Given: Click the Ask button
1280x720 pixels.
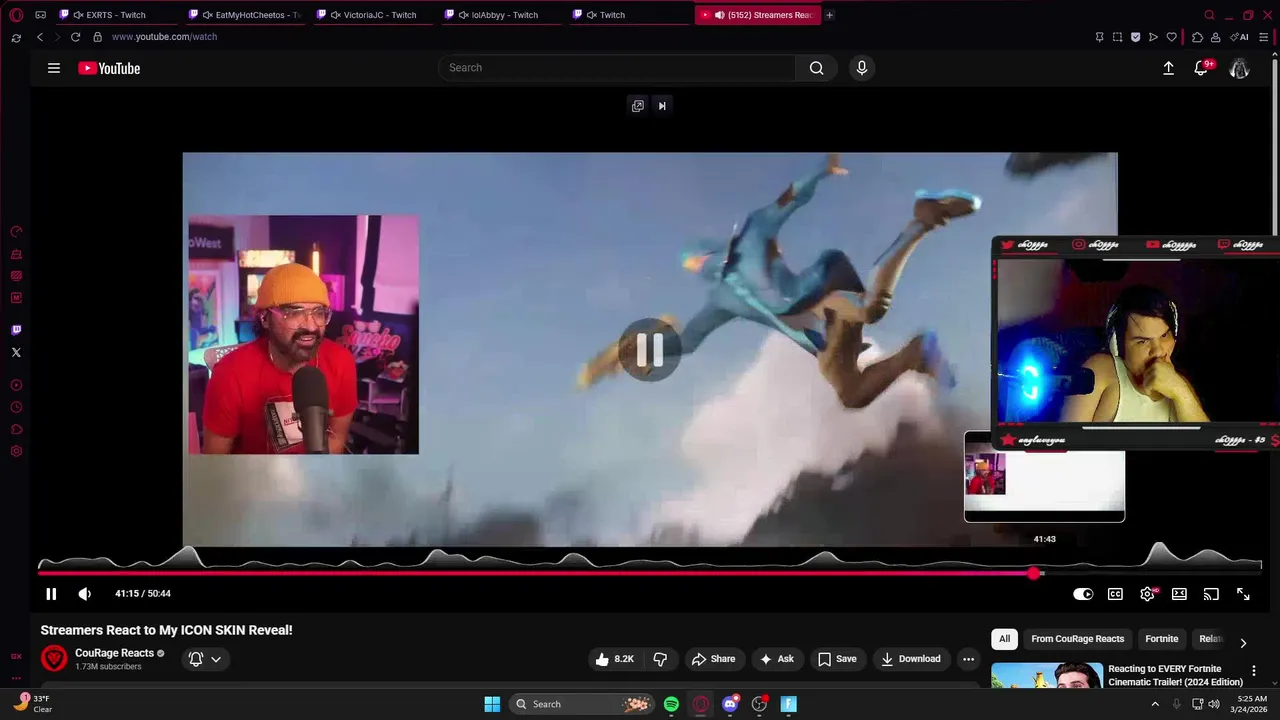Looking at the screenshot, I should point(777,659).
